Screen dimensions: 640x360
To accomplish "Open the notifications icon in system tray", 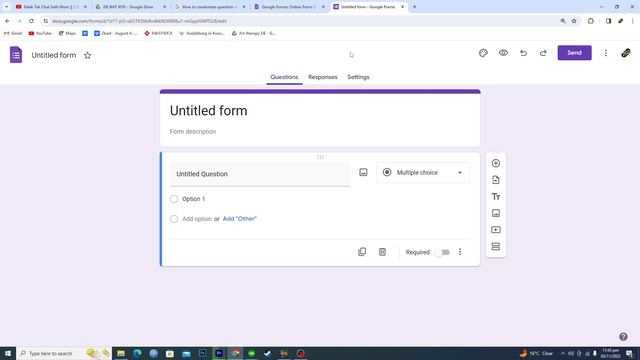I will [629, 353].
